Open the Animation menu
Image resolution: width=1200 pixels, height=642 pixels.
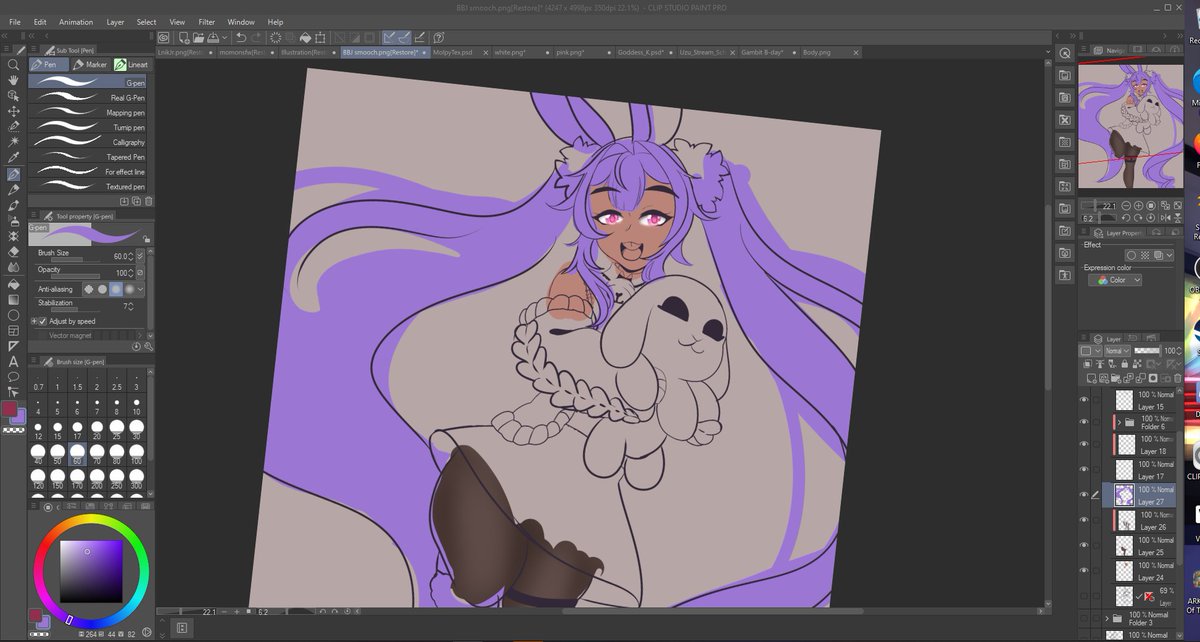coord(76,21)
